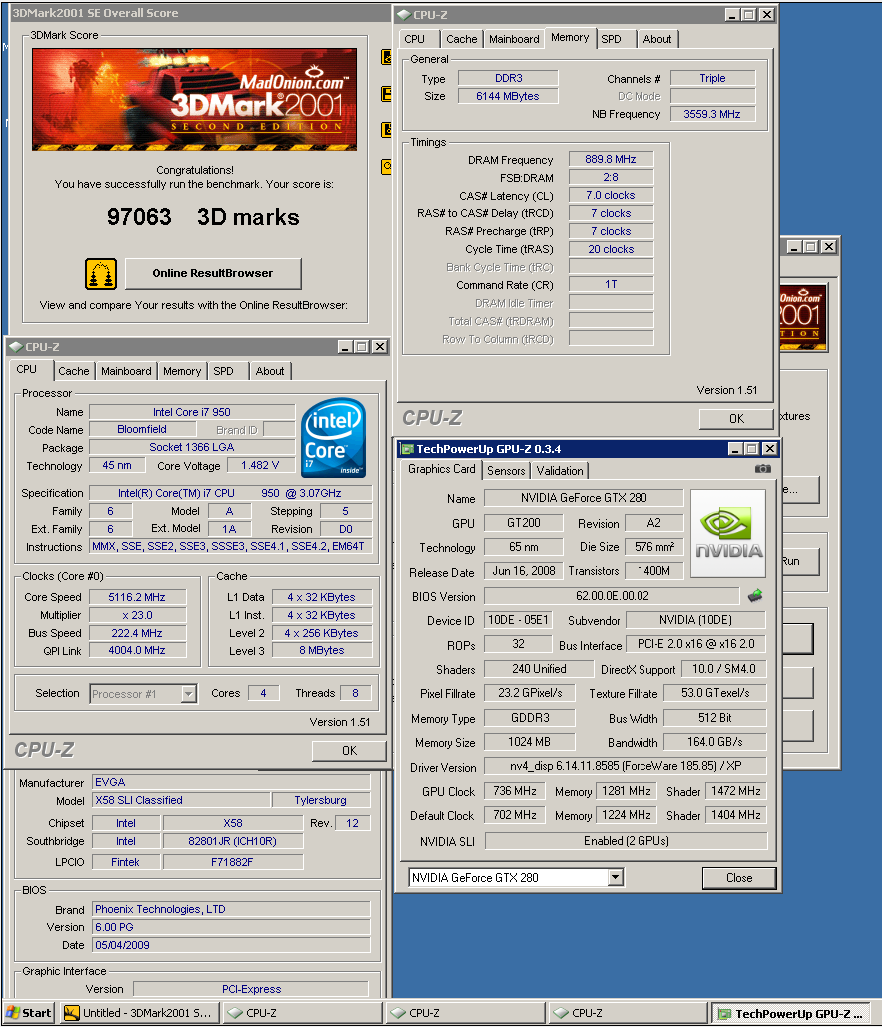The height and width of the screenshot is (1027, 882).
Task: Select Graphics Card tab in GPU-Z
Action: coord(441,469)
